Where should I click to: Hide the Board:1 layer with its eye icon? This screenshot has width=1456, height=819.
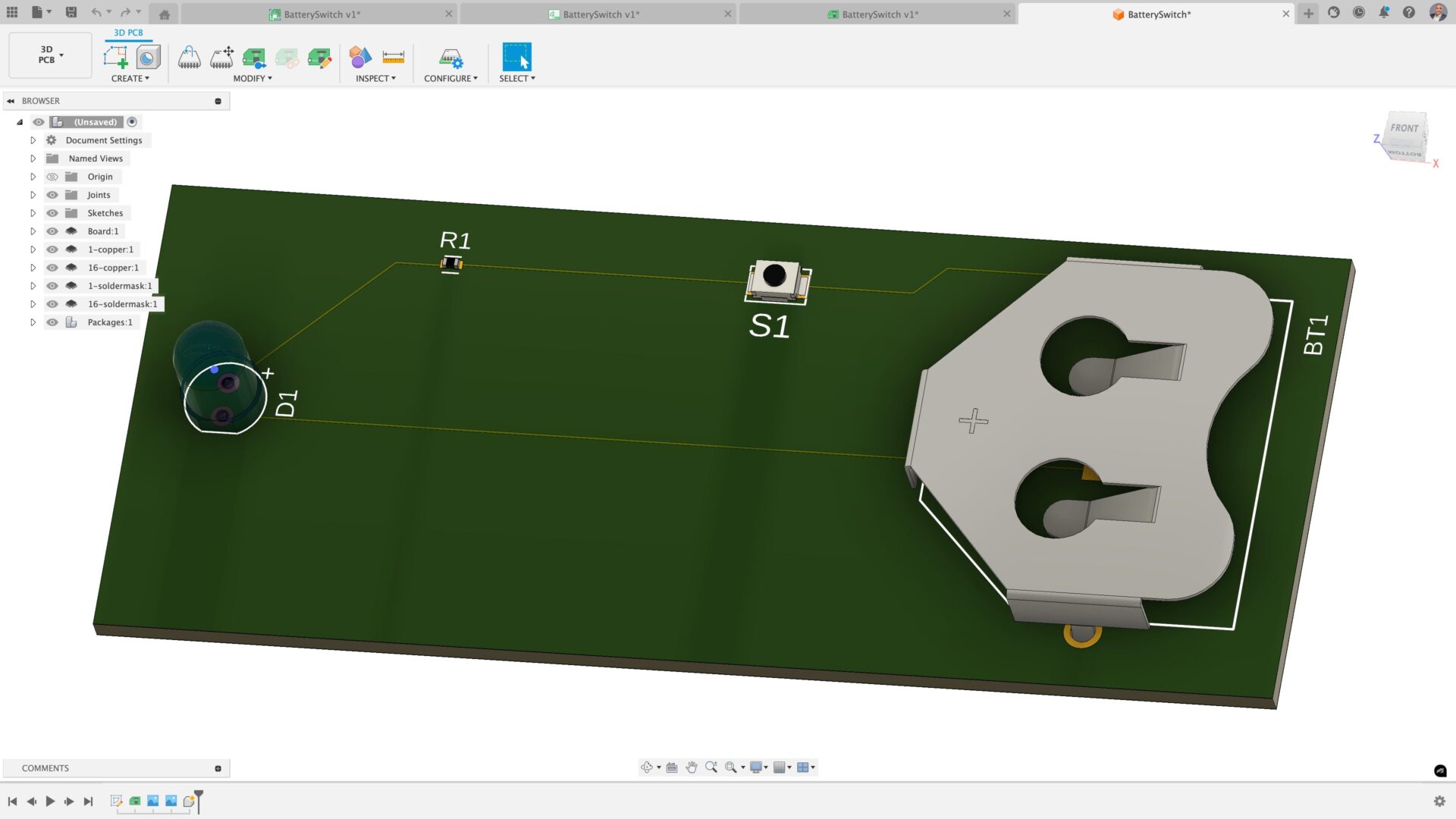(52, 231)
